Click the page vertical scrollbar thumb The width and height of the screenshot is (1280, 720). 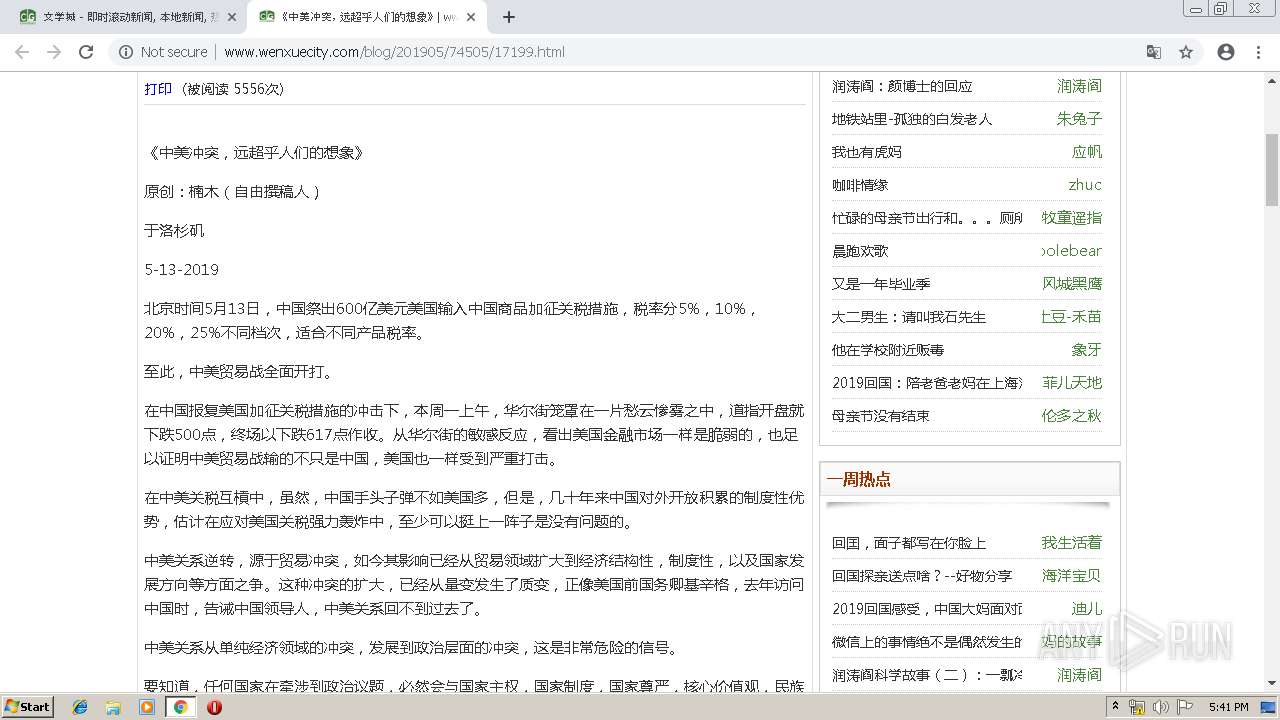point(1272,170)
